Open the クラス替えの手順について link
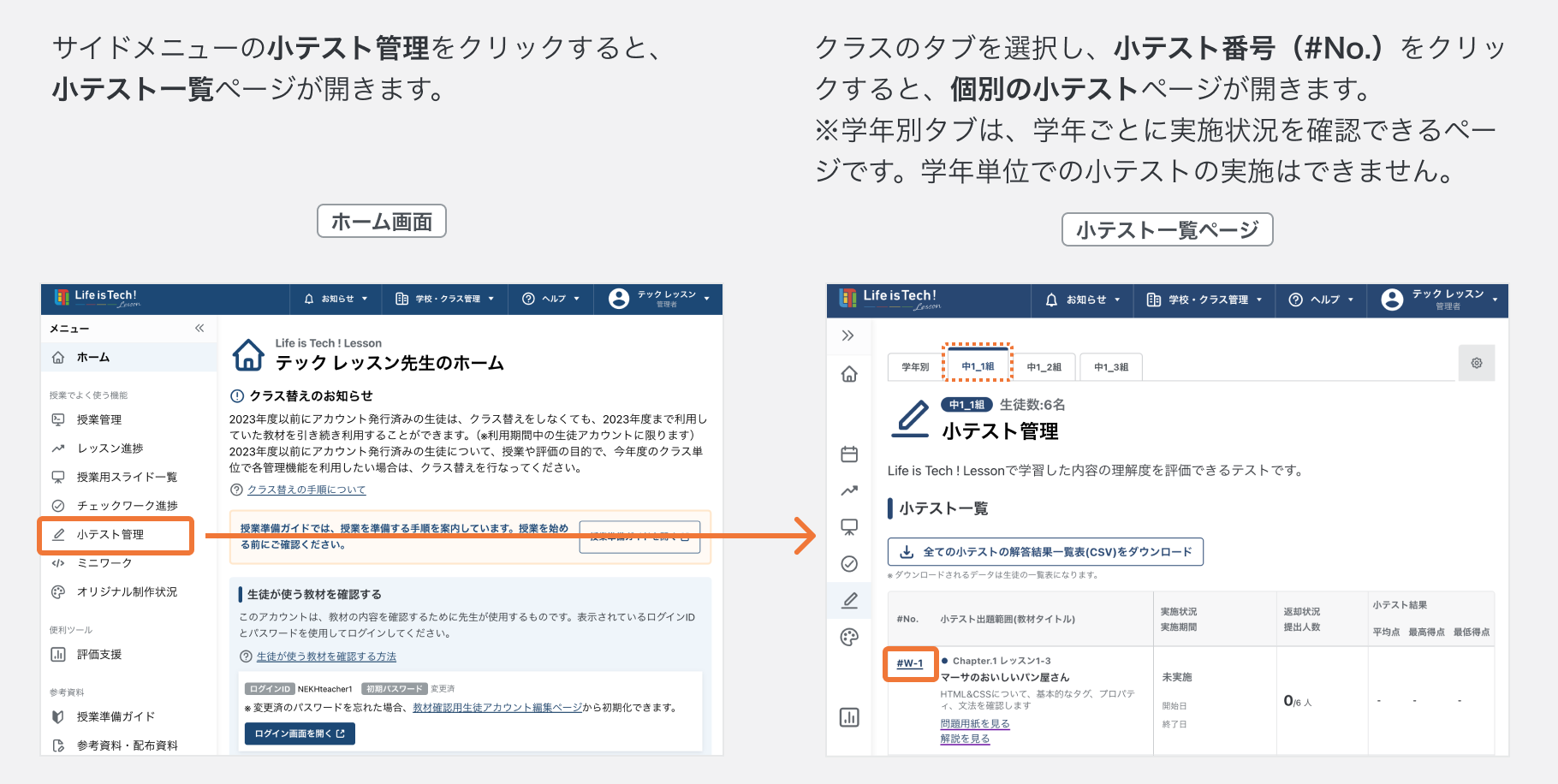The height and width of the screenshot is (784, 1558). (x=306, y=489)
